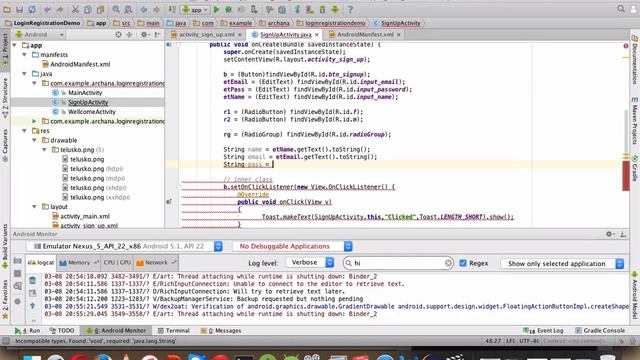640x360 pixels.
Task: Click the Navigate Back arrow icon
Action: pyautogui.click(x=144, y=9)
